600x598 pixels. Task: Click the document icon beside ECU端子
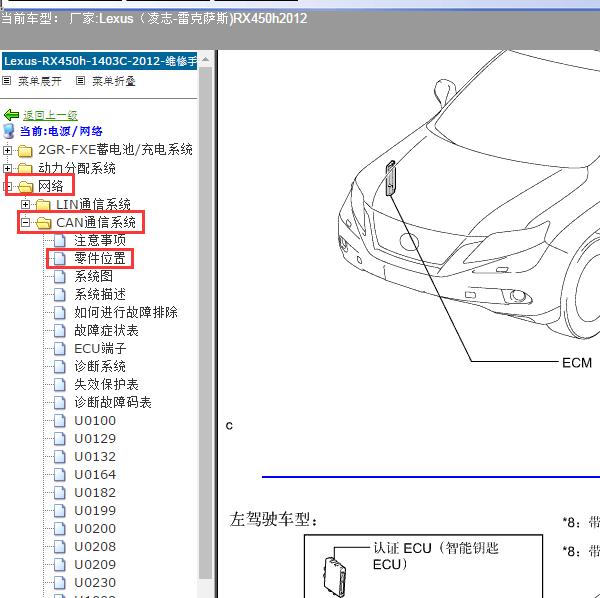tap(60, 348)
